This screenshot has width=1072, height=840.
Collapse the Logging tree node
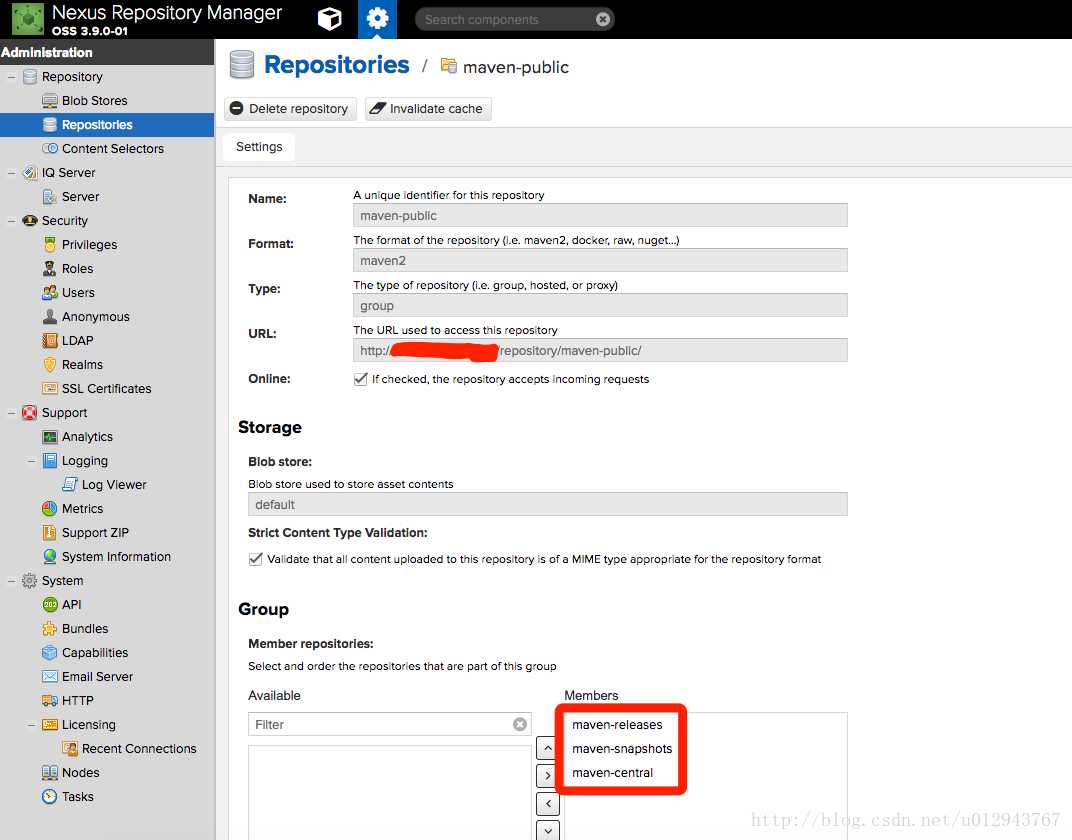tap(31, 461)
